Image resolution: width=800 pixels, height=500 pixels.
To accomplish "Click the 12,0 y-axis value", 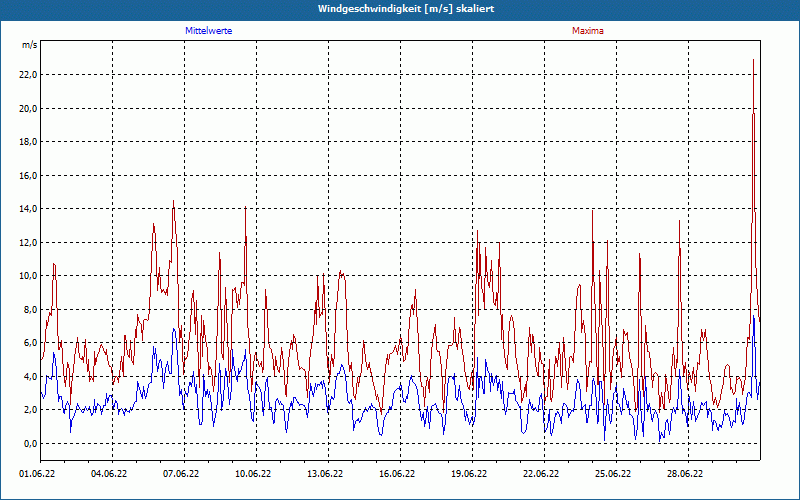I will 29,242.
